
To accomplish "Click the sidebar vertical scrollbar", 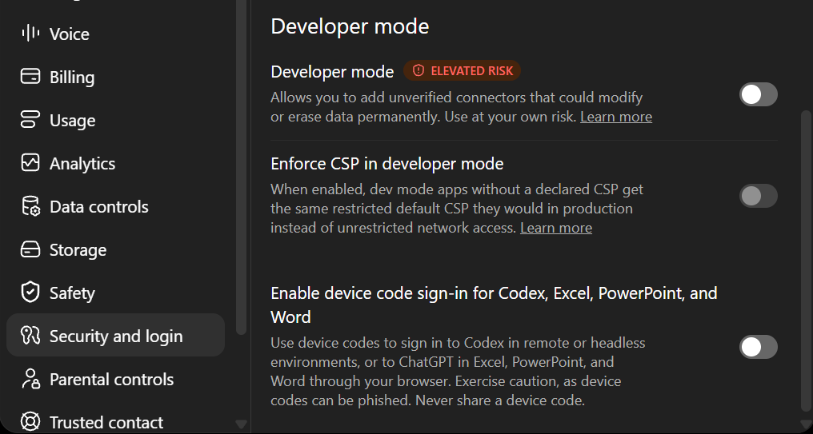I will 241,166.
